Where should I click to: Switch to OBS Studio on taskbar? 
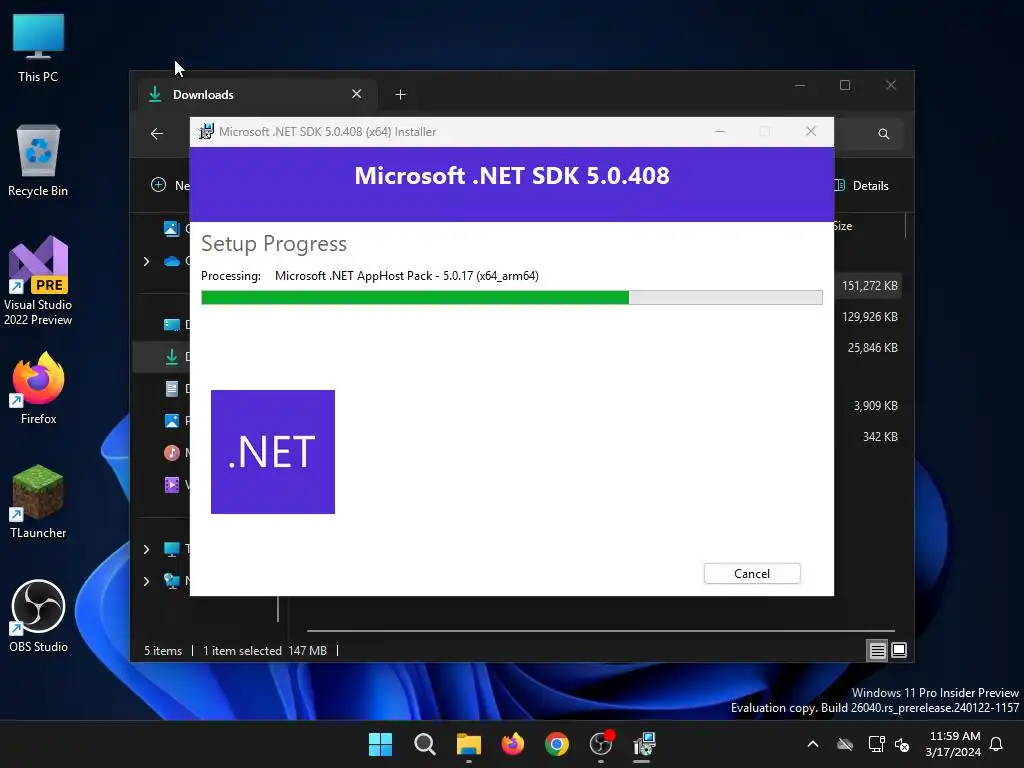click(x=601, y=744)
